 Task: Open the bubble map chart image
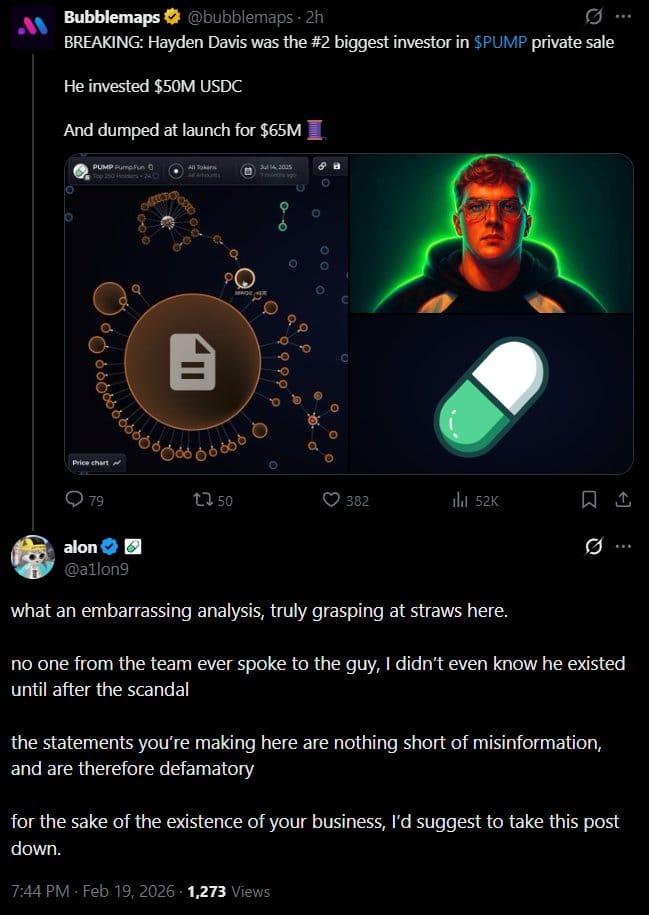pyautogui.click(x=206, y=314)
